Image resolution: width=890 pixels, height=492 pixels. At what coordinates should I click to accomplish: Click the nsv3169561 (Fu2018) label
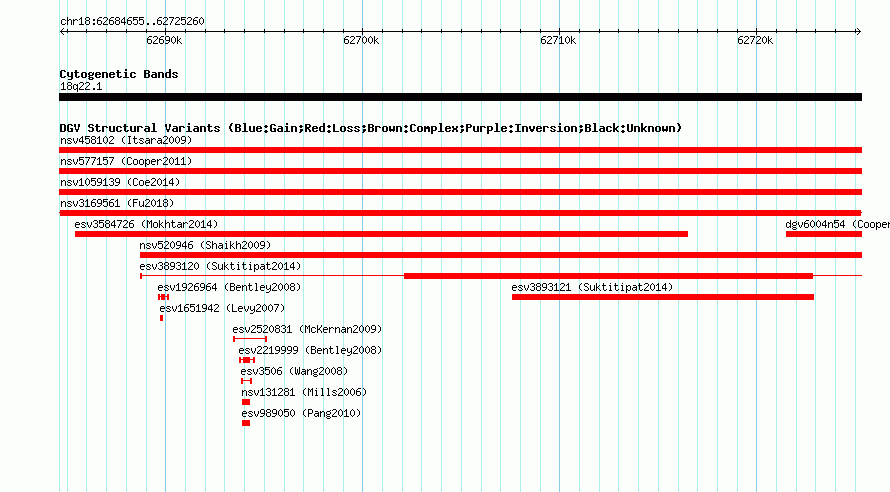point(117,203)
